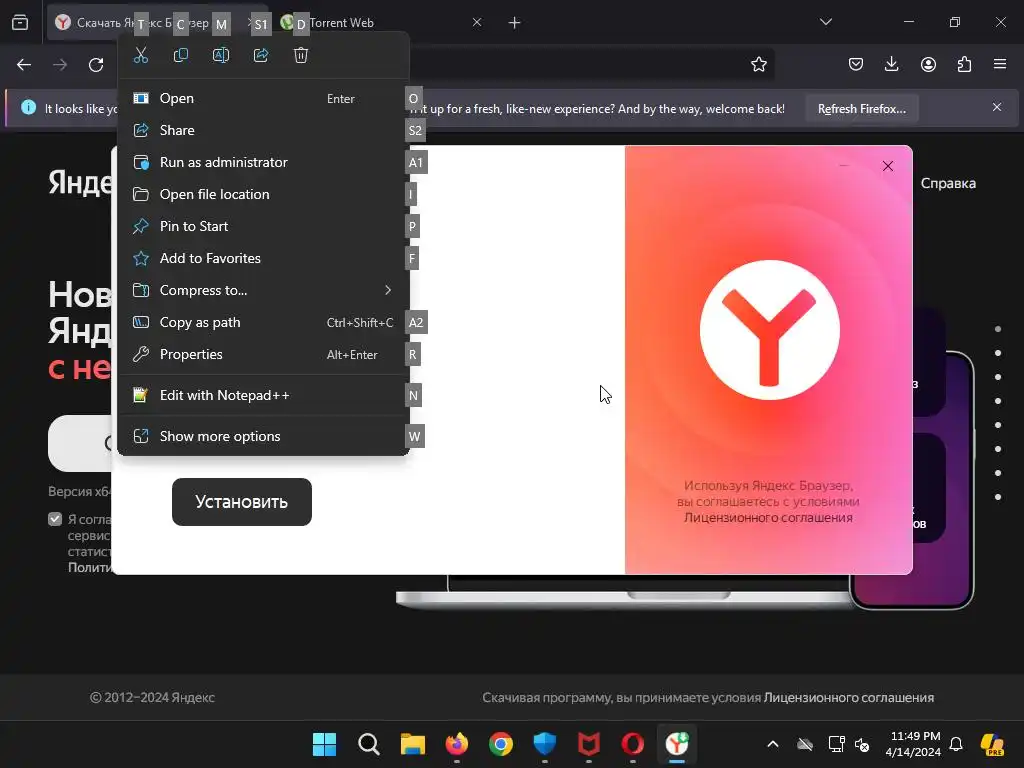The width and height of the screenshot is (1024, 768).
Task: Show hidden system tray icons
Action: [773, 744]
